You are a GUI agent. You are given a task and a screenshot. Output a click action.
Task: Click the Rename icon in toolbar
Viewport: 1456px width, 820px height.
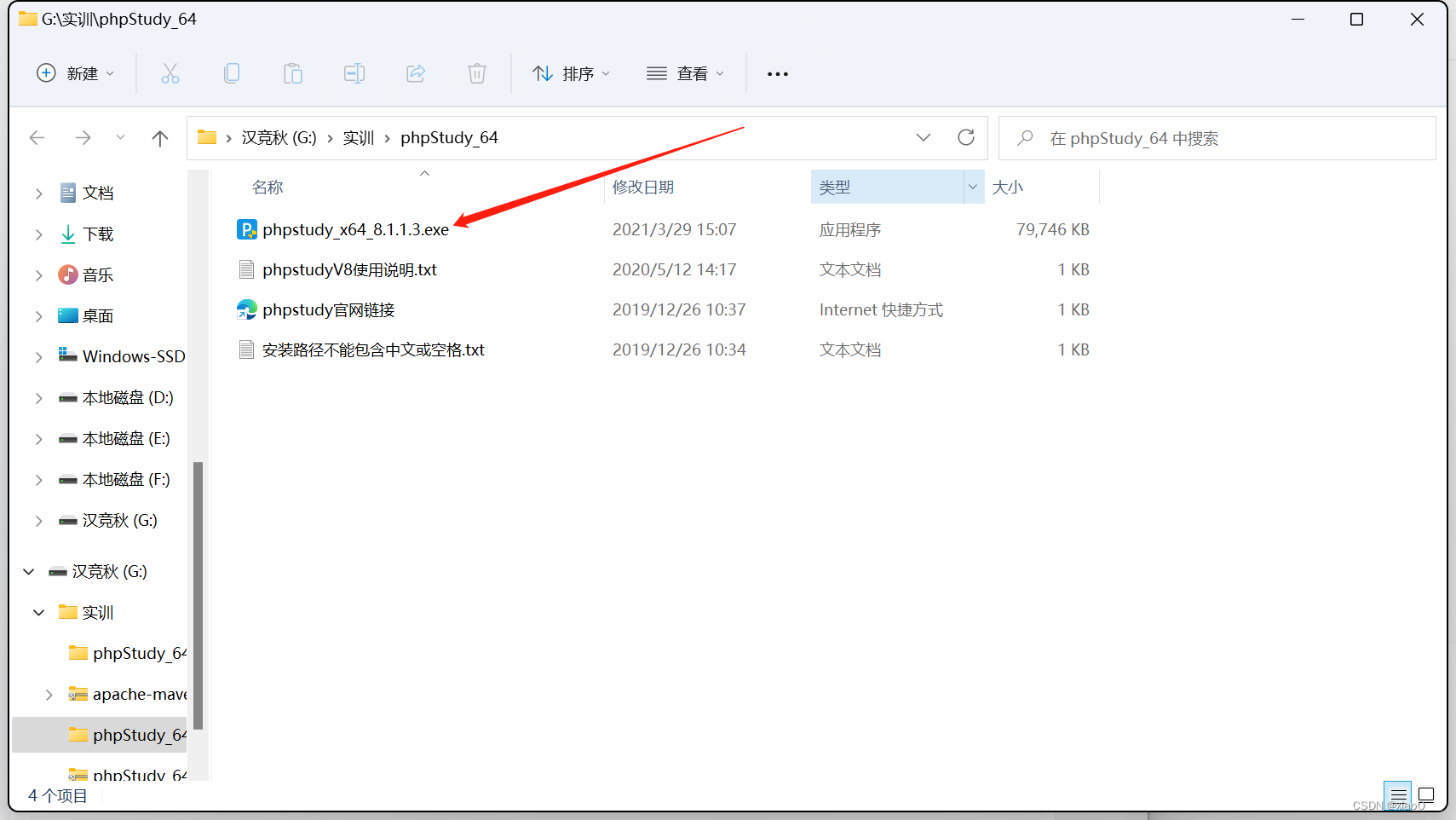354,73
